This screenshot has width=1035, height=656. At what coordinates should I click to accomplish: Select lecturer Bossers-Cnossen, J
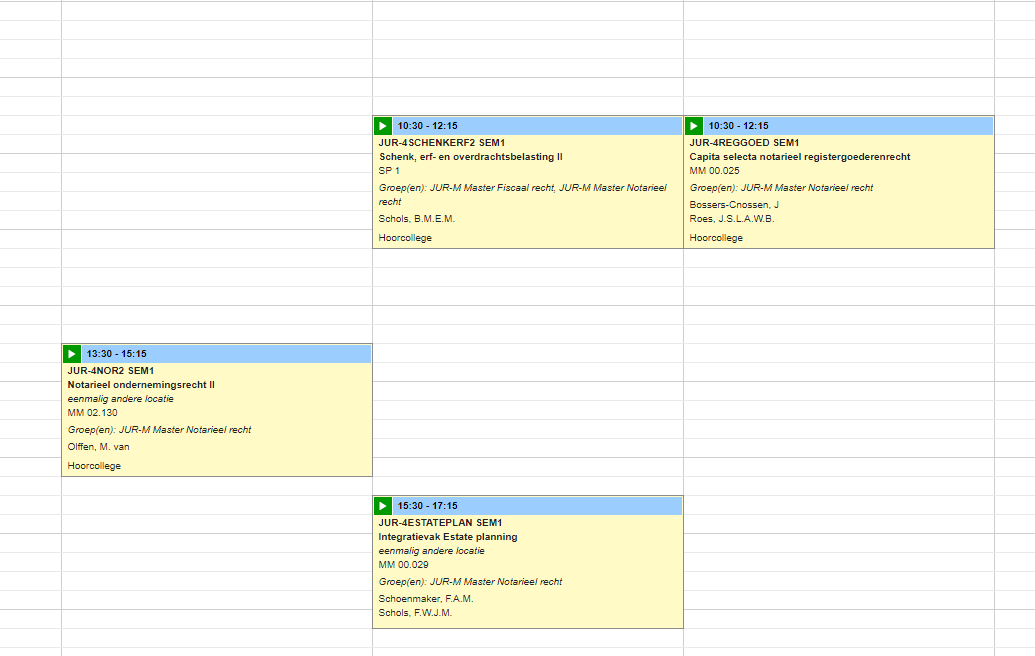point(734,205)
